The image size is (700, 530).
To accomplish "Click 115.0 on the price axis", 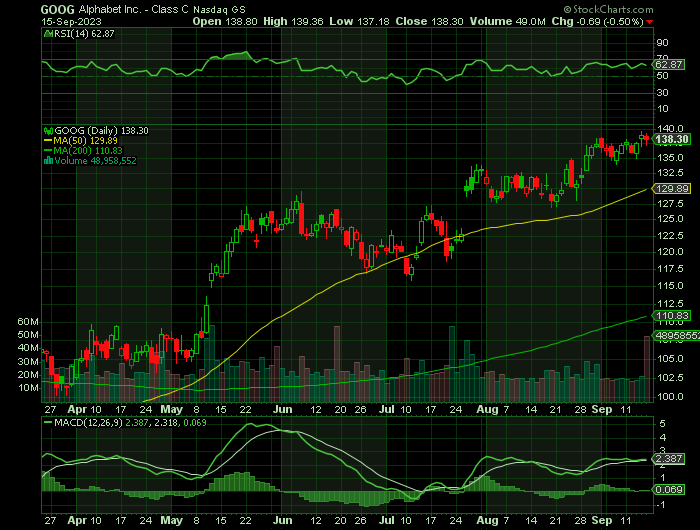I will (670, 286).
